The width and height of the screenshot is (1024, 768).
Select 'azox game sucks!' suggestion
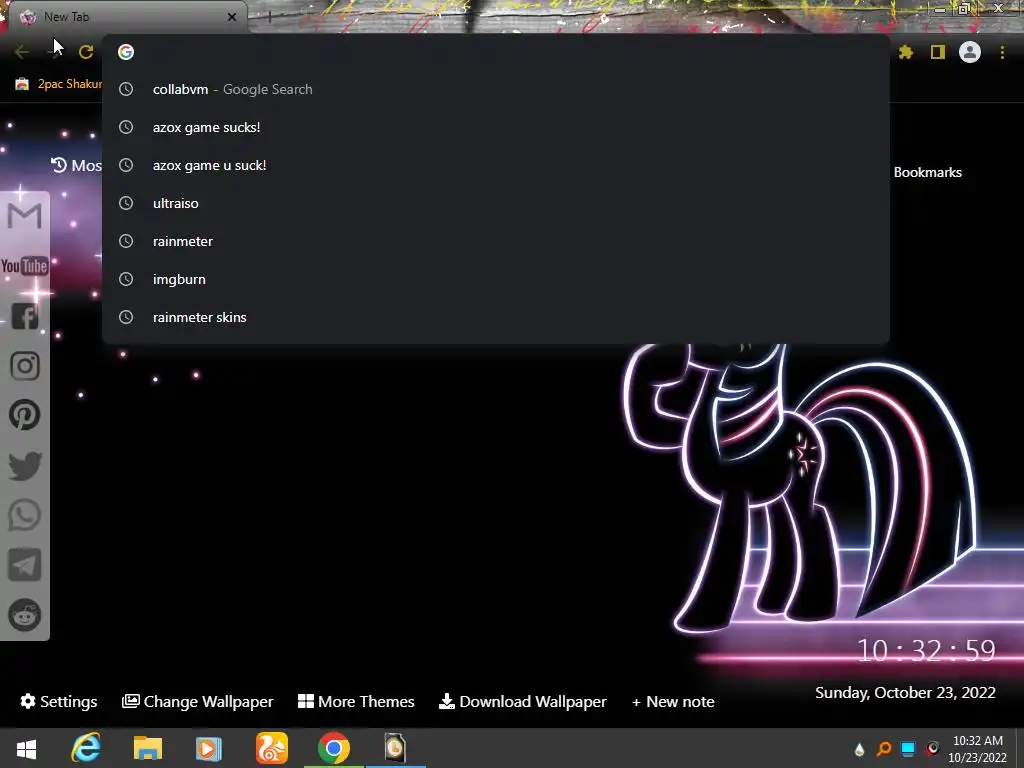[496, 127]
